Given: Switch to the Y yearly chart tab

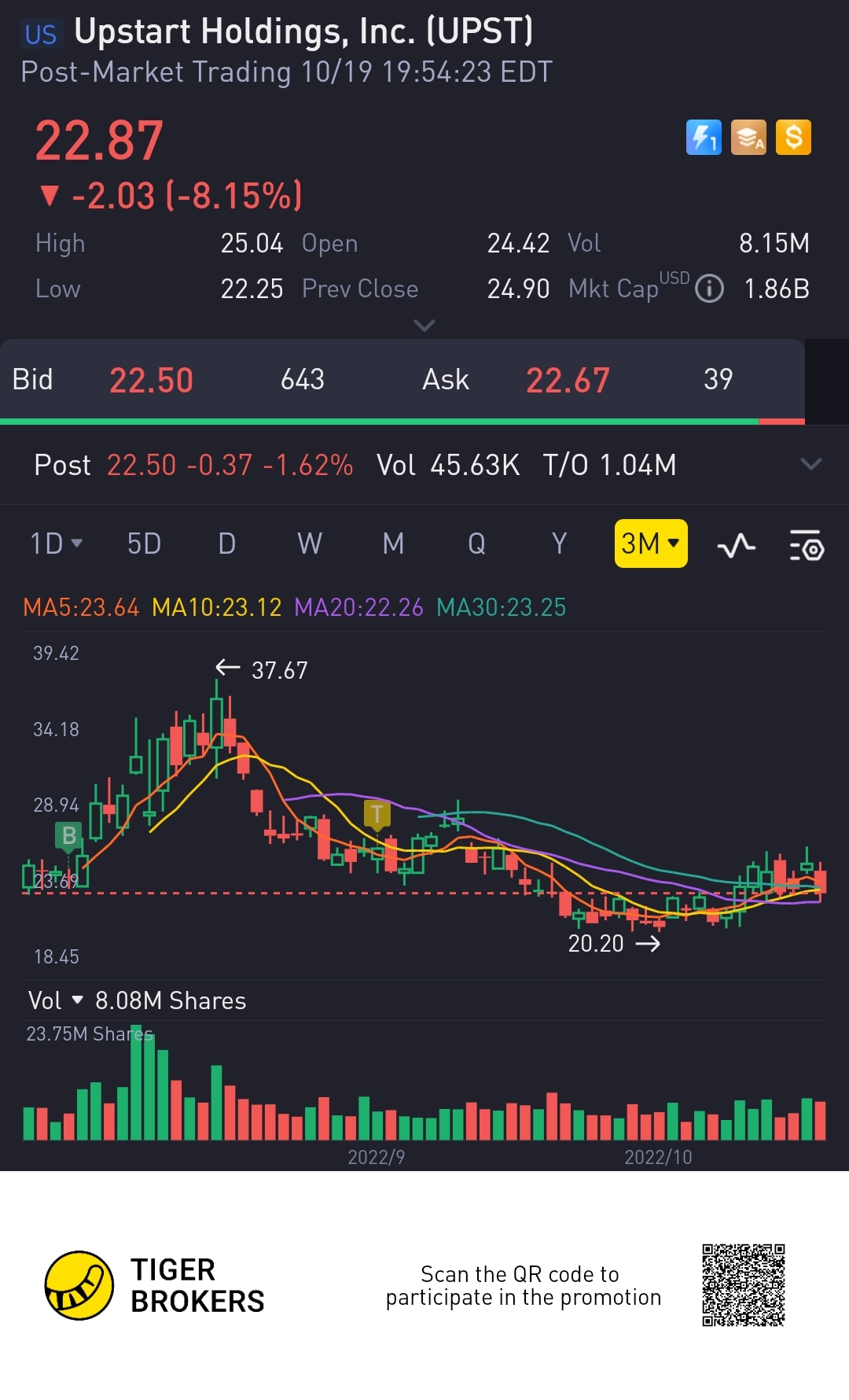Looking at the screenshot, I should tap(559, 543).
